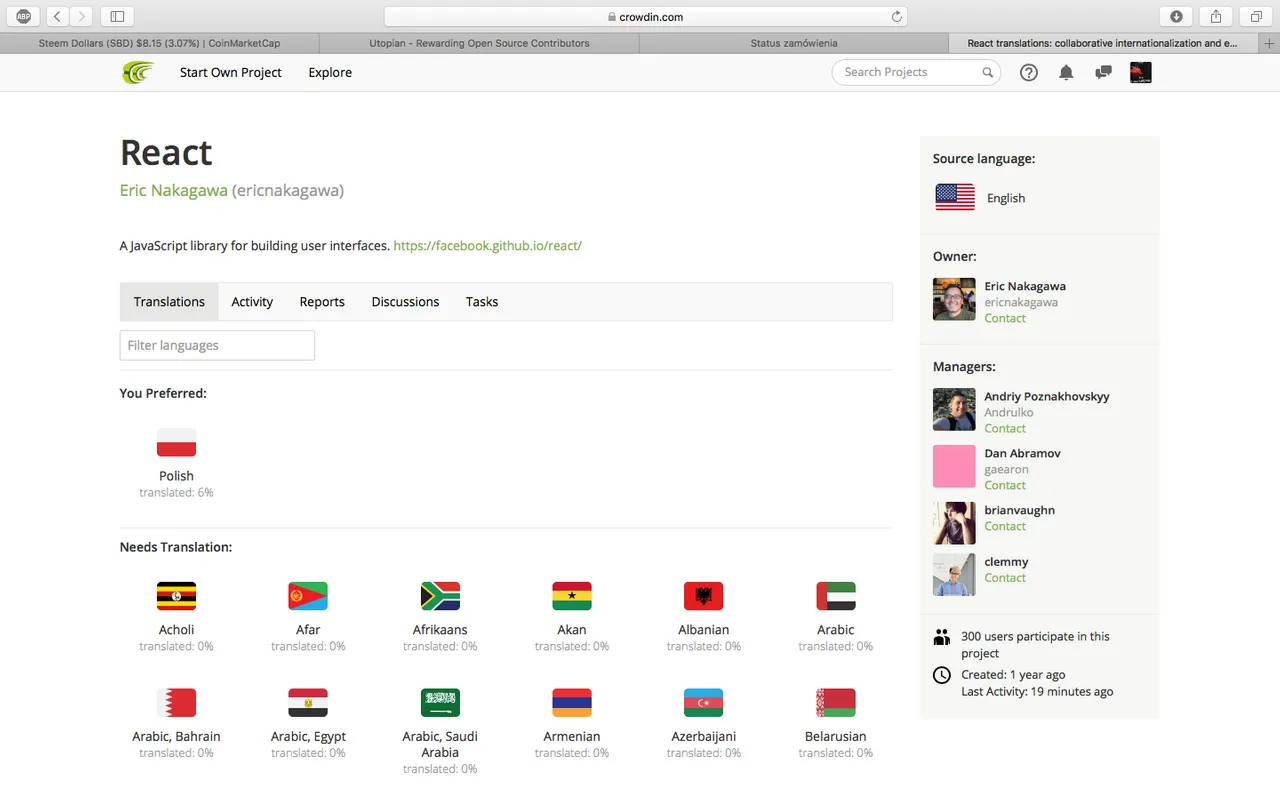The width and height of the screenshot is (1280, 800).
Task: Open the Explore menu item
Action: (x=330, y=72)
